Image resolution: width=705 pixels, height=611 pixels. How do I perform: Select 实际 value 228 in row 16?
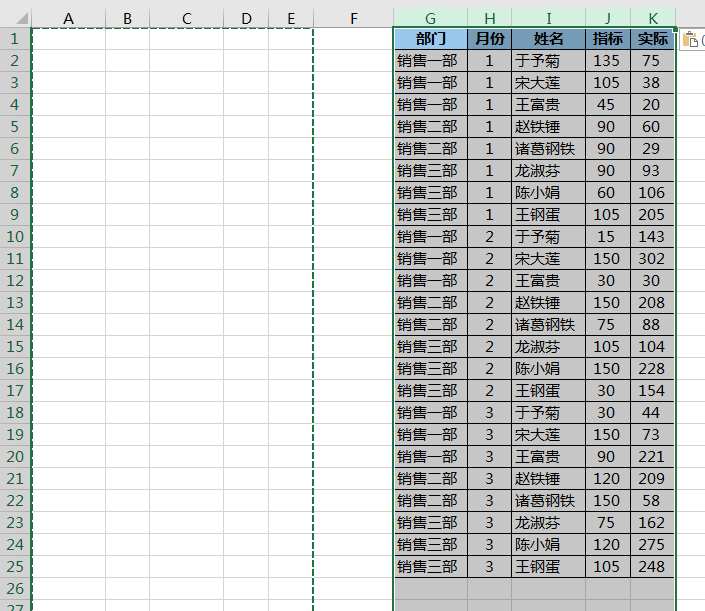(x=652, y=369)
